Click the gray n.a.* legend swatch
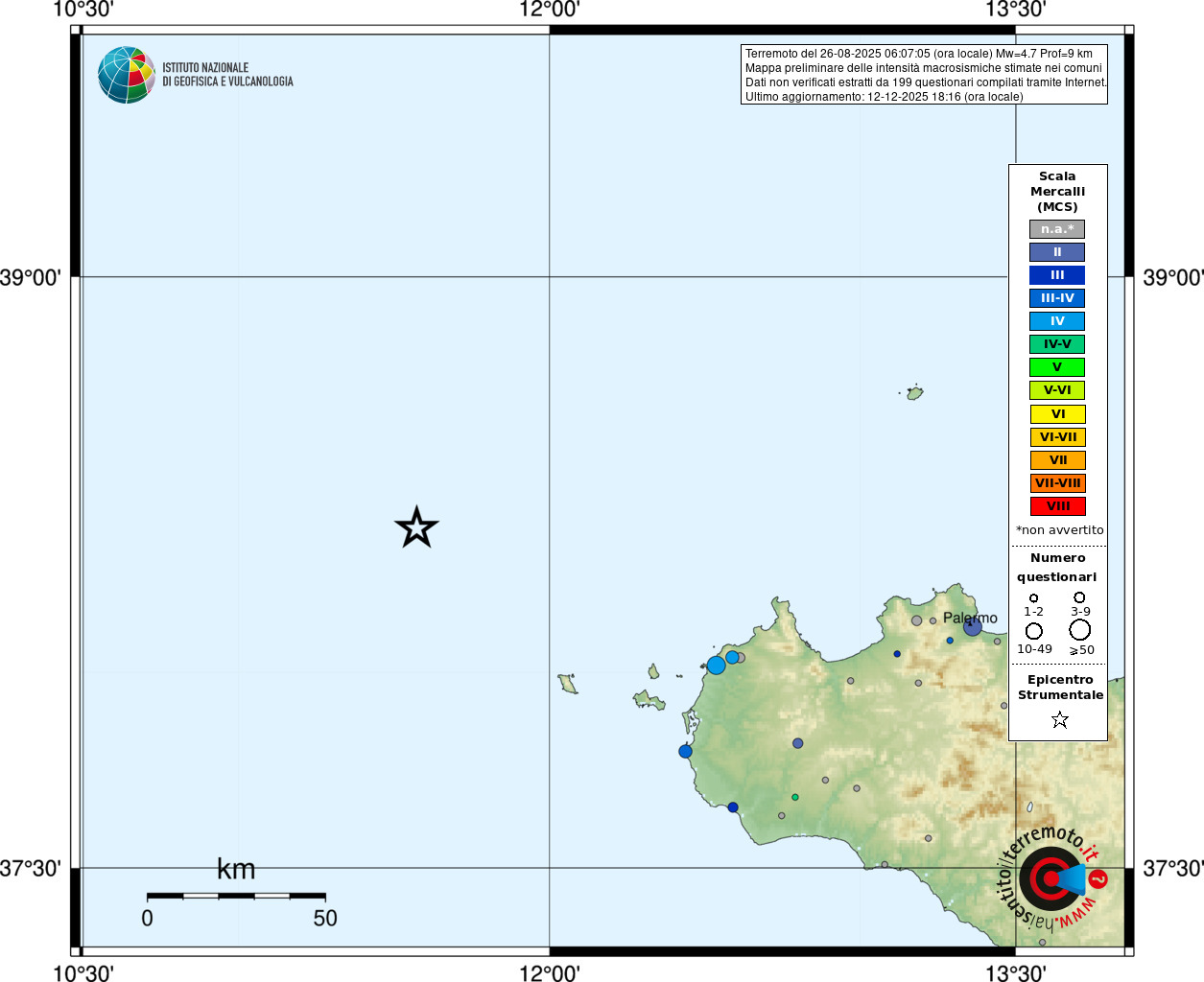This screenshot has width=1204, height=982. tap(1057, 229)
